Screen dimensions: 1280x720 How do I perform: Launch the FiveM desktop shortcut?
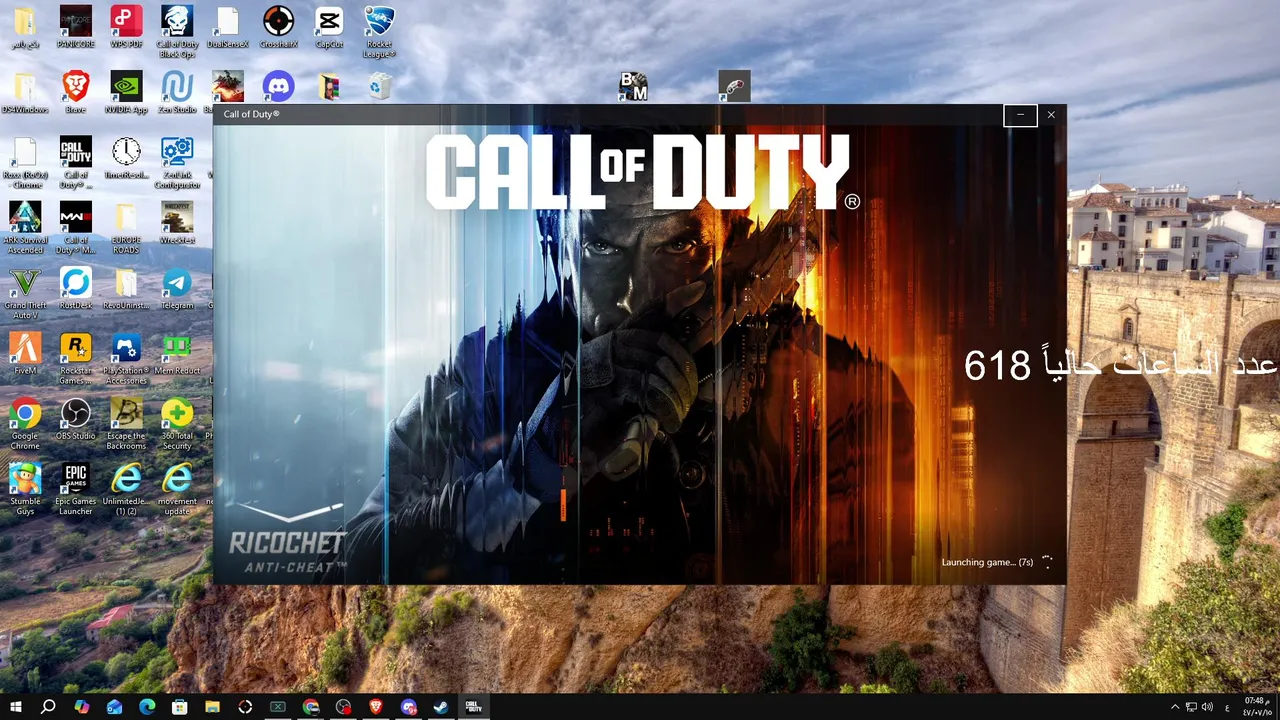point(25,353)
